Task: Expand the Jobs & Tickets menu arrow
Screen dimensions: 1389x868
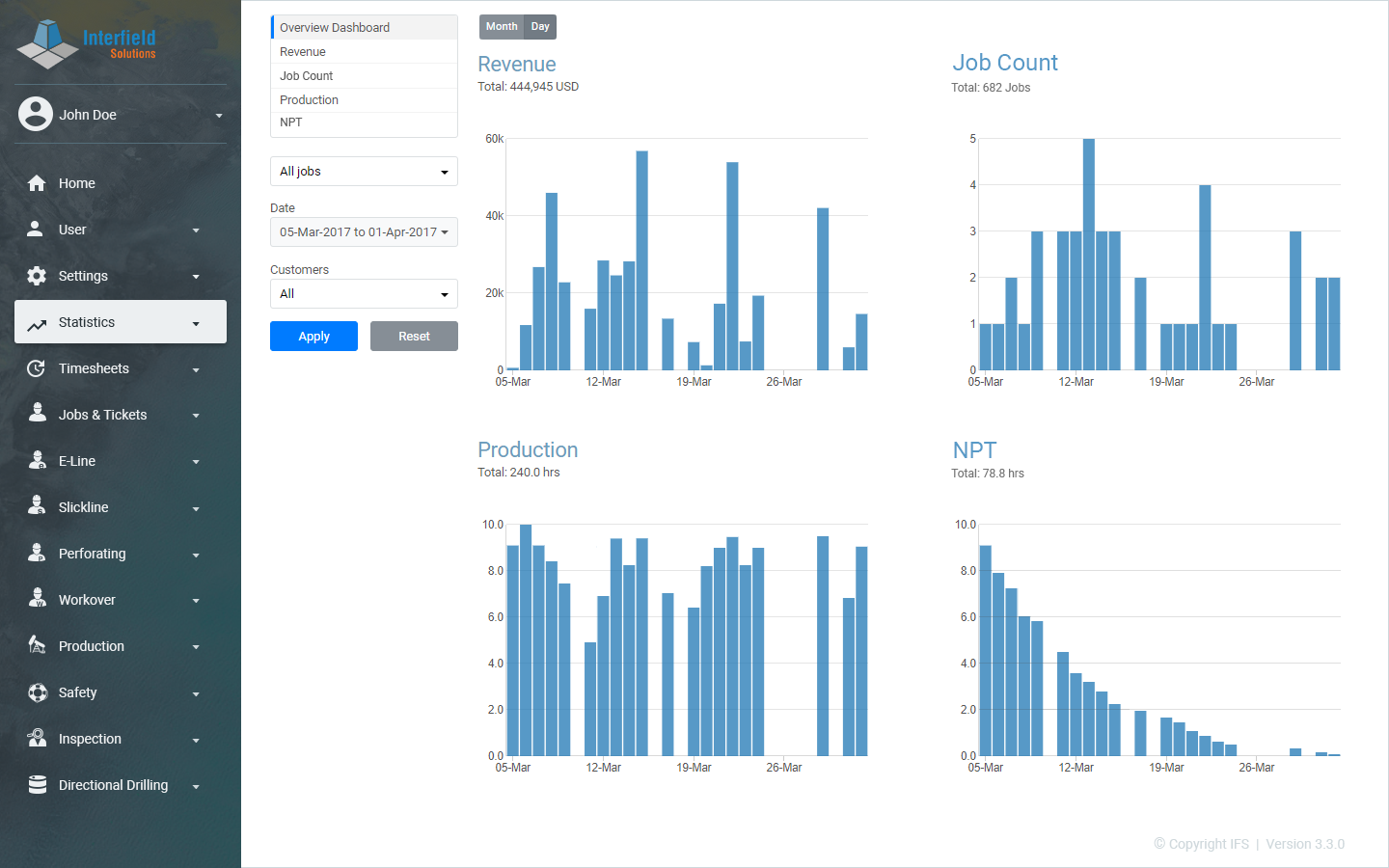Action: pyautogui.click(x=196, y=416)
